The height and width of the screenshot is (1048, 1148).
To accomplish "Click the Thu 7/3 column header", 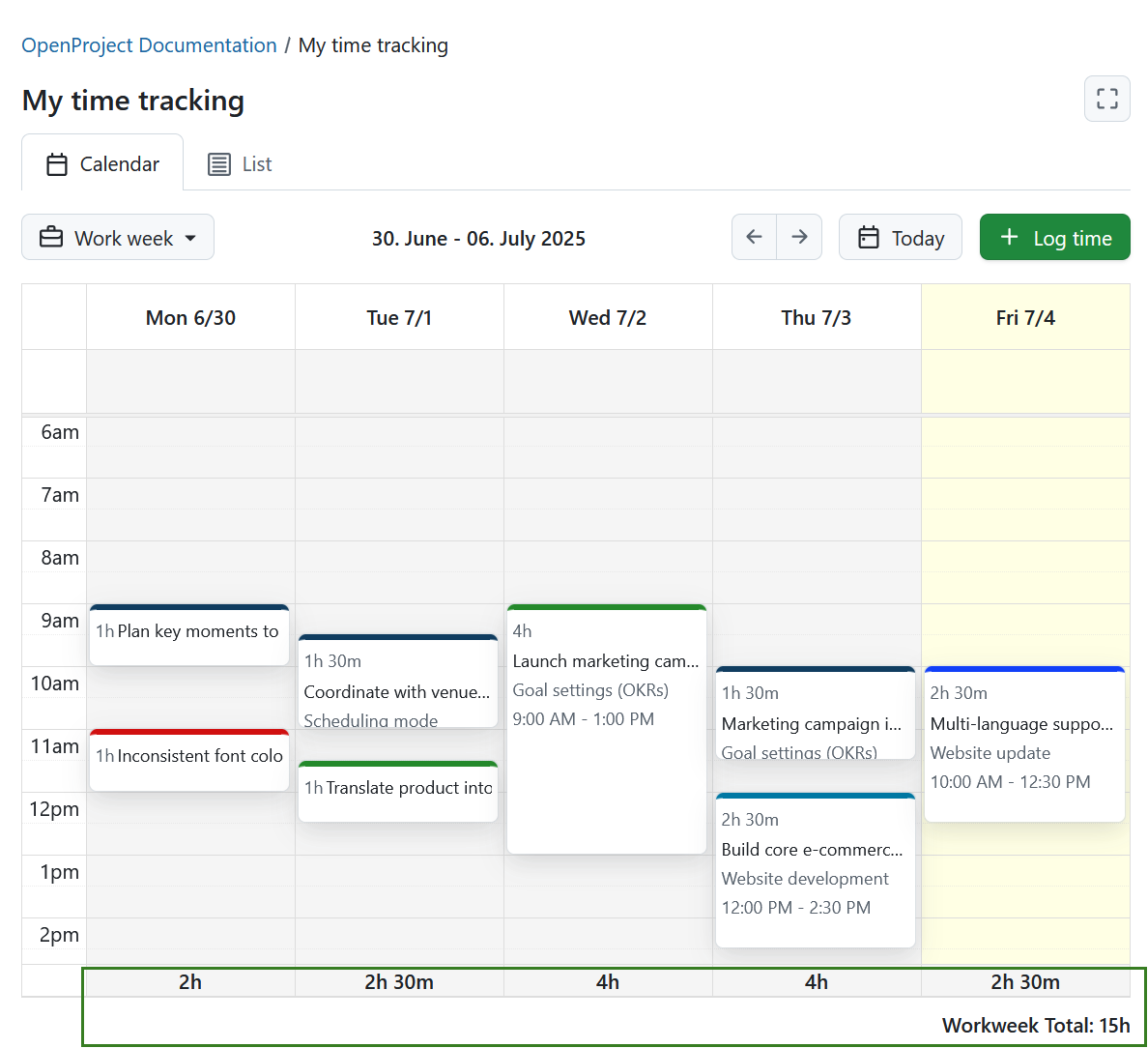I will (816, 316).
